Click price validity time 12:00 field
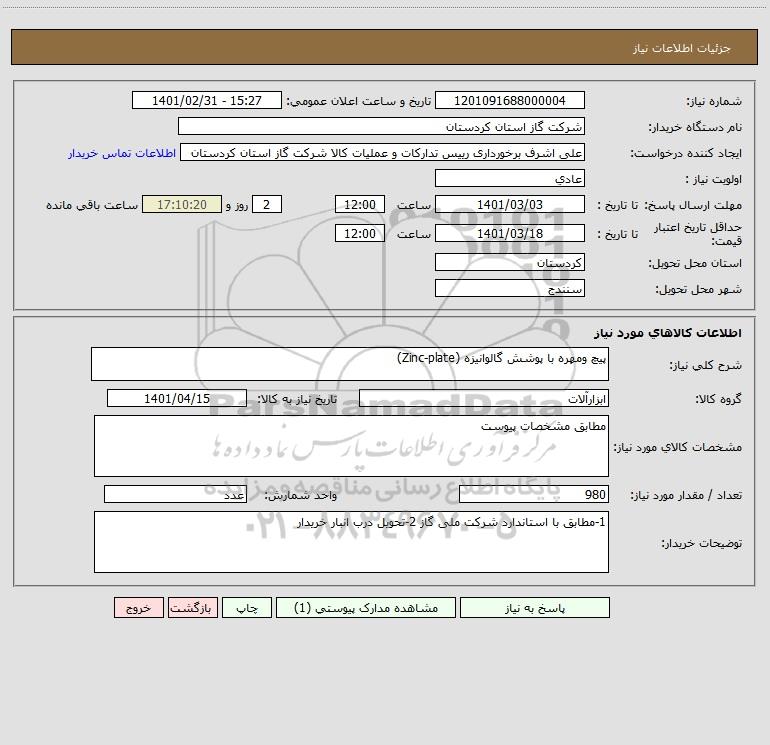The image size is (770, 745). coord(359,233)
